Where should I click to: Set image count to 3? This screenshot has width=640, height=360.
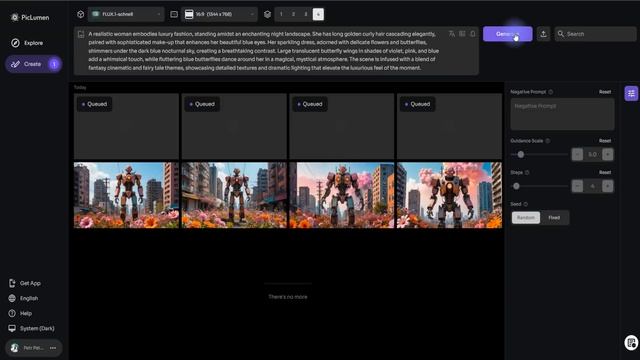[305, 14]
